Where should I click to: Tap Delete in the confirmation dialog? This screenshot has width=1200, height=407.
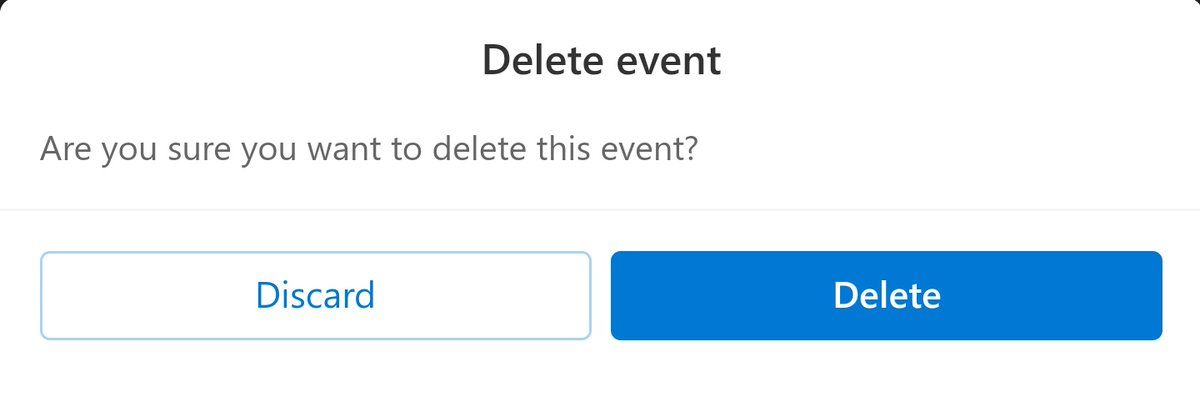click(x=886, y=296)
